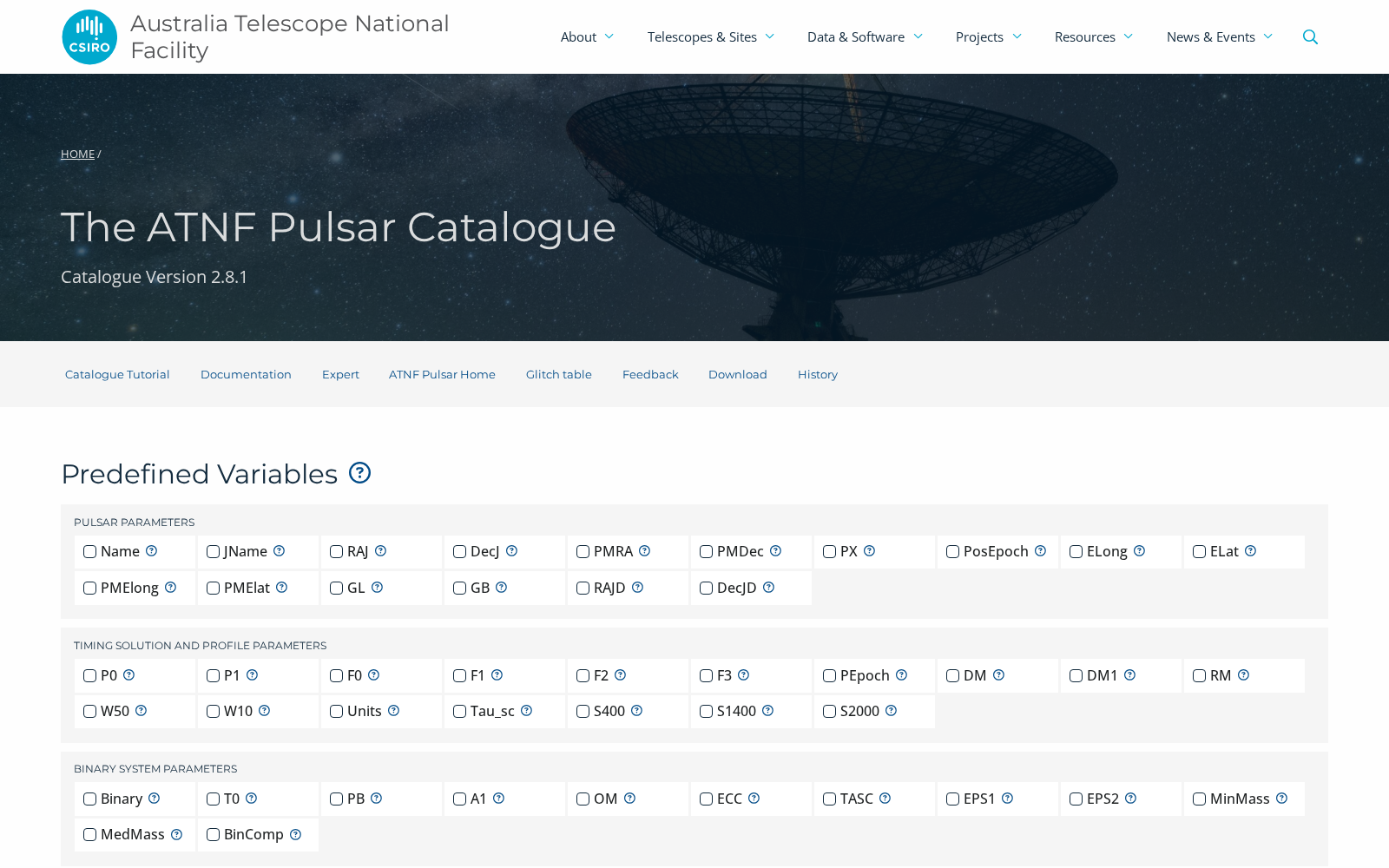The image size is (1389, 868).
Task: View the History link
Action: point(818,374)
